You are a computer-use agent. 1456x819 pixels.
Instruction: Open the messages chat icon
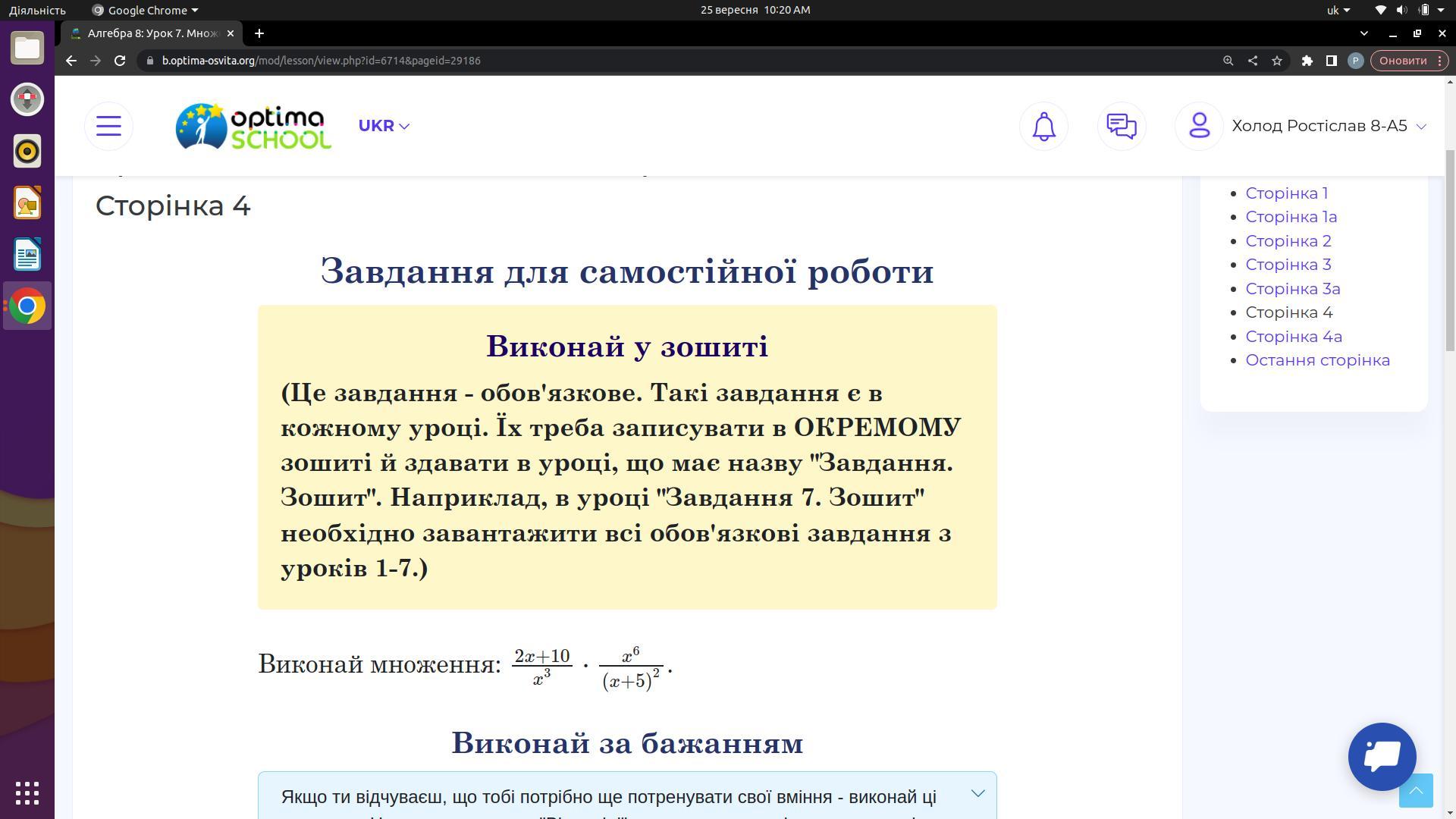pos(1121,126)
